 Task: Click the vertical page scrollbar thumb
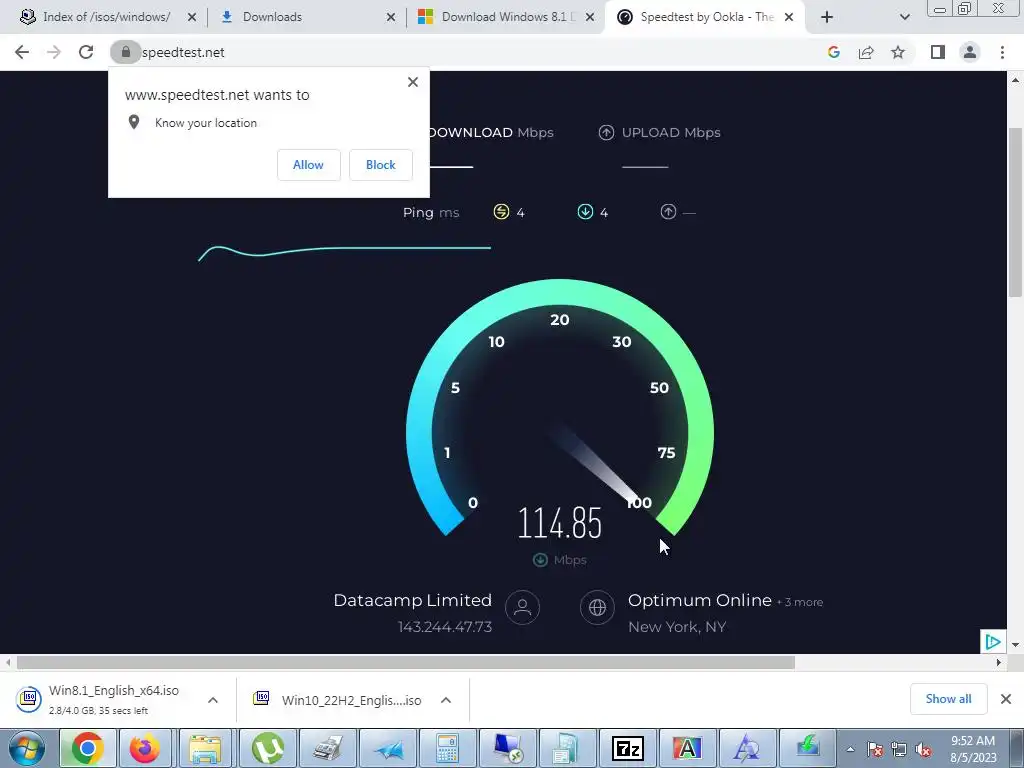(1016, 212)
